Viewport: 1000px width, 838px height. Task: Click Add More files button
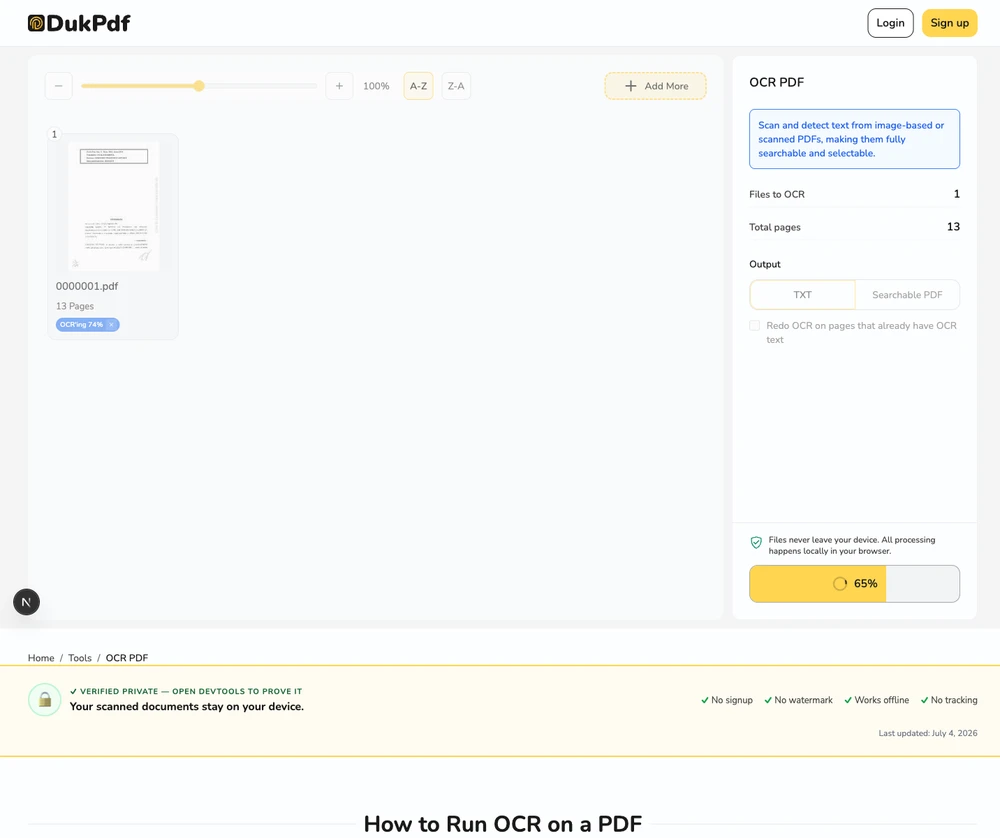coord(656,86)
